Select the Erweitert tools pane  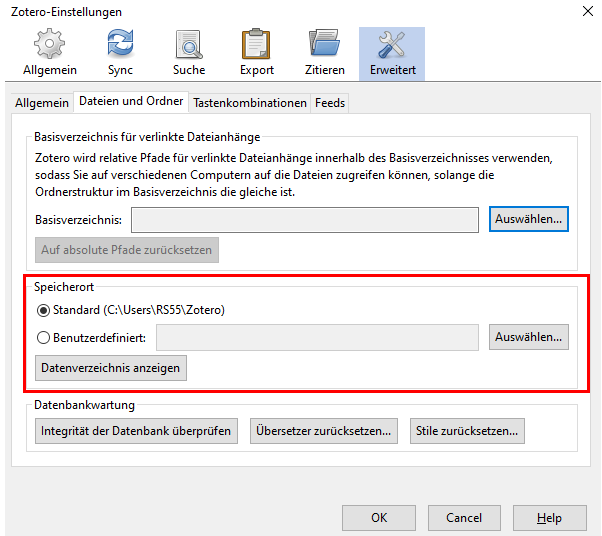point(392,53)
